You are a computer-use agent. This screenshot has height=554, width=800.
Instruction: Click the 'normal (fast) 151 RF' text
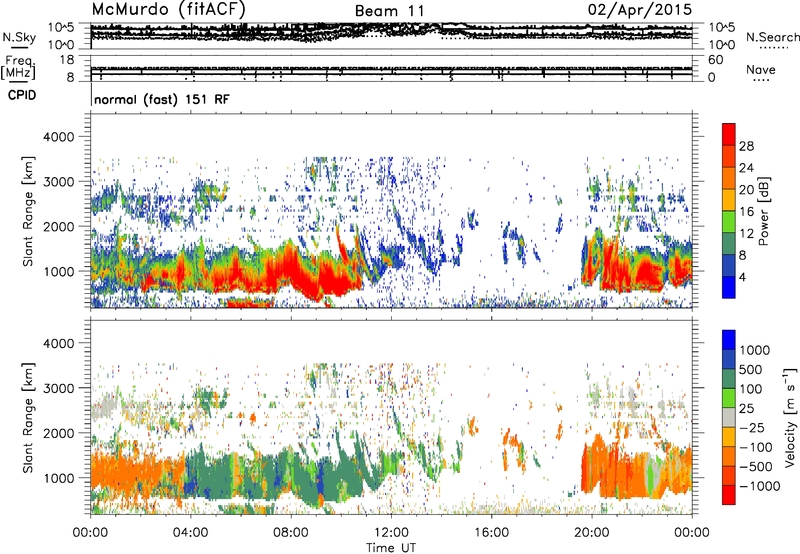tap(162, 99)
